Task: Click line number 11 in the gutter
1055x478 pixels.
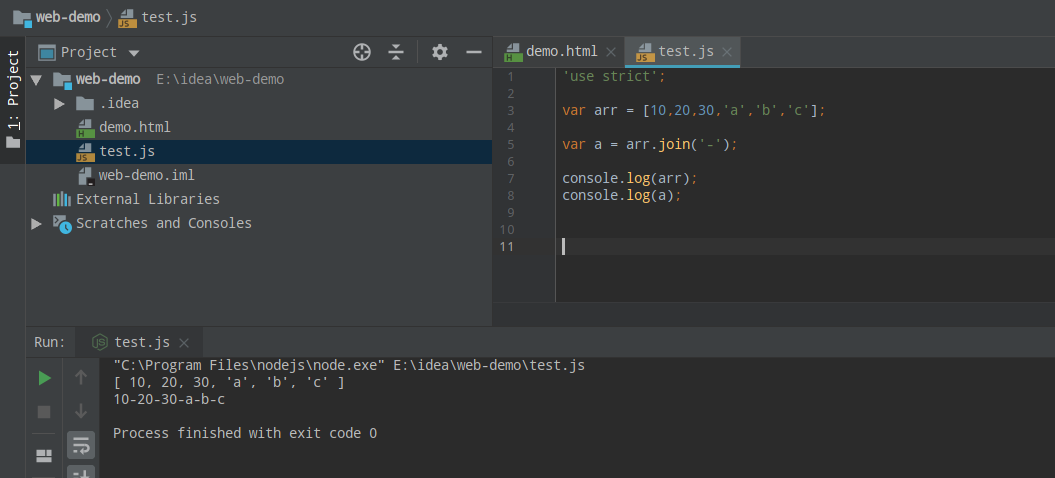Action: pyautogui.click(x=507, y=246)
